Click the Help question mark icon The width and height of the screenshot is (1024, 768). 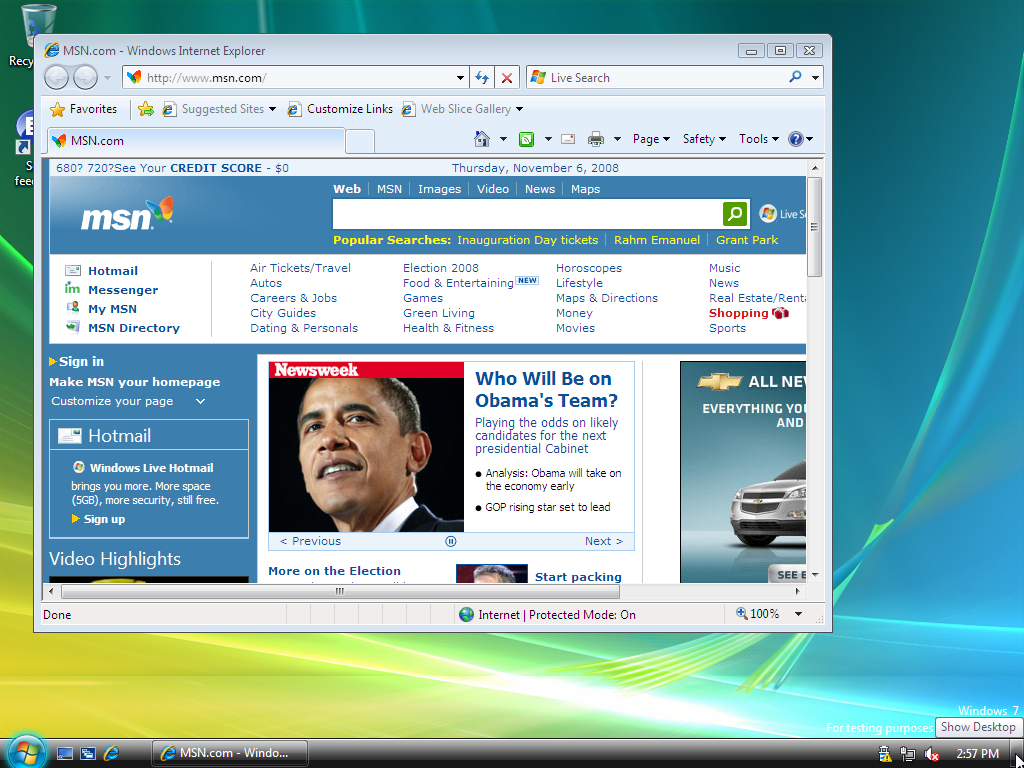click(x=795, y=138)
